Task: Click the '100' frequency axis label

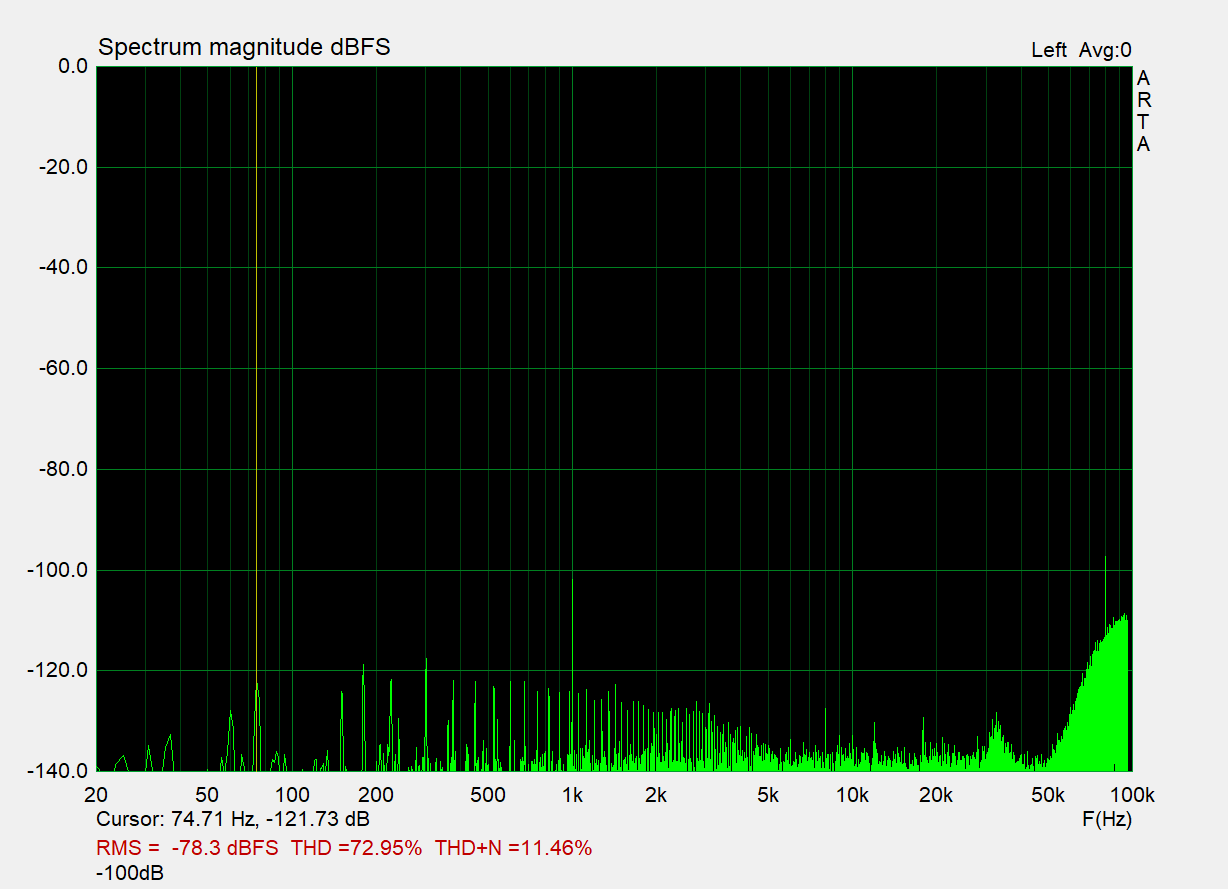Action: click(292, 796)
